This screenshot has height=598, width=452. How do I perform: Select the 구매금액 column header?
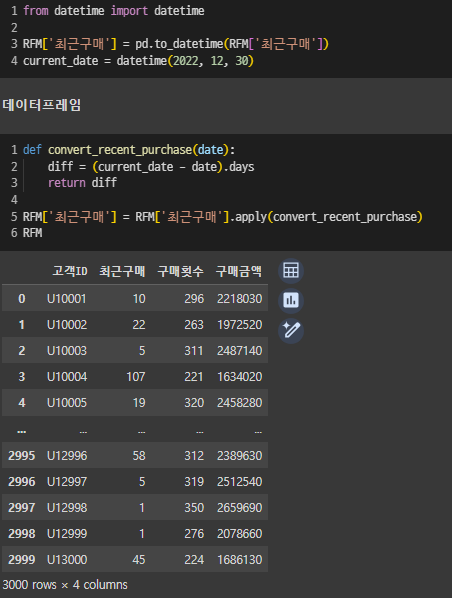[x=239, y=271]
